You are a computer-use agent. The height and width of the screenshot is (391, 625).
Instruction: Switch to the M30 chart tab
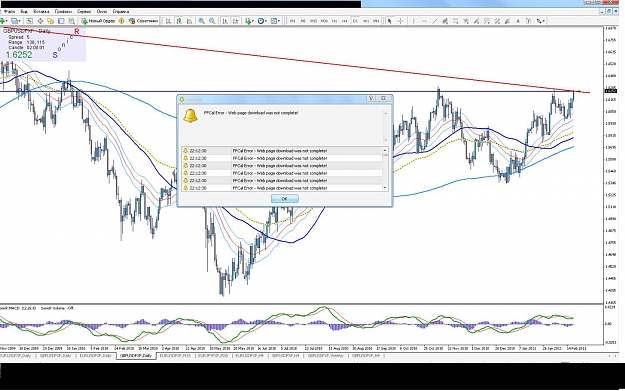pyautogui.click(x=212, y=356)
